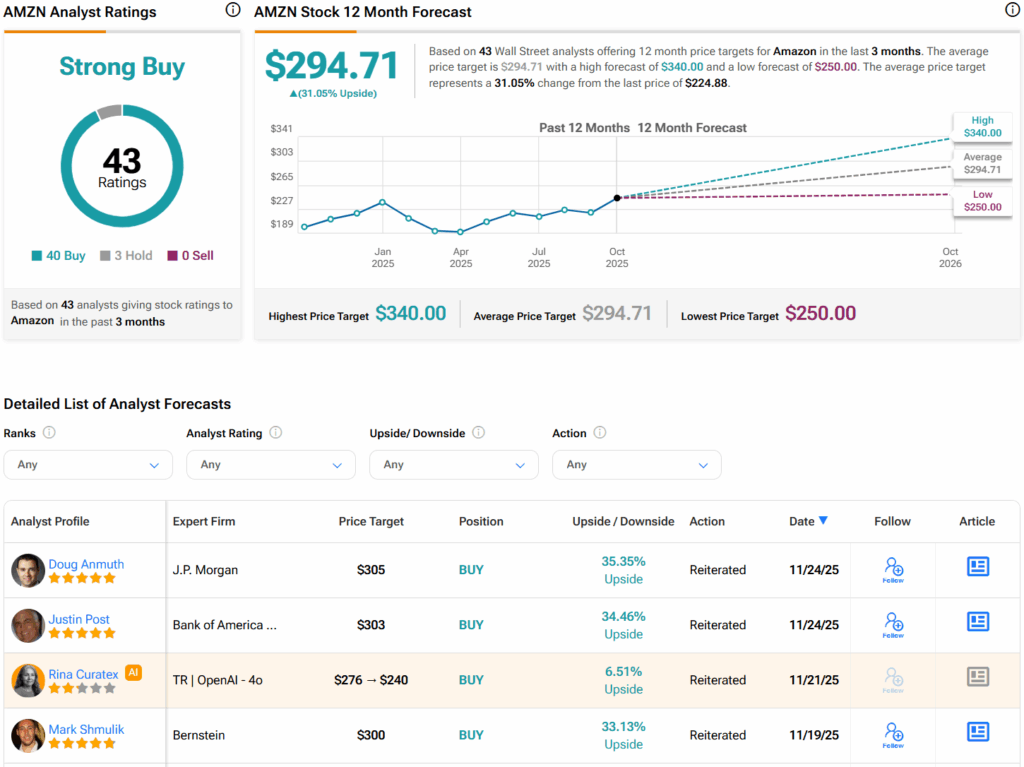Follow analyst Justin Post
Screen dimensions: 1024x767
[x=894, y=624]
